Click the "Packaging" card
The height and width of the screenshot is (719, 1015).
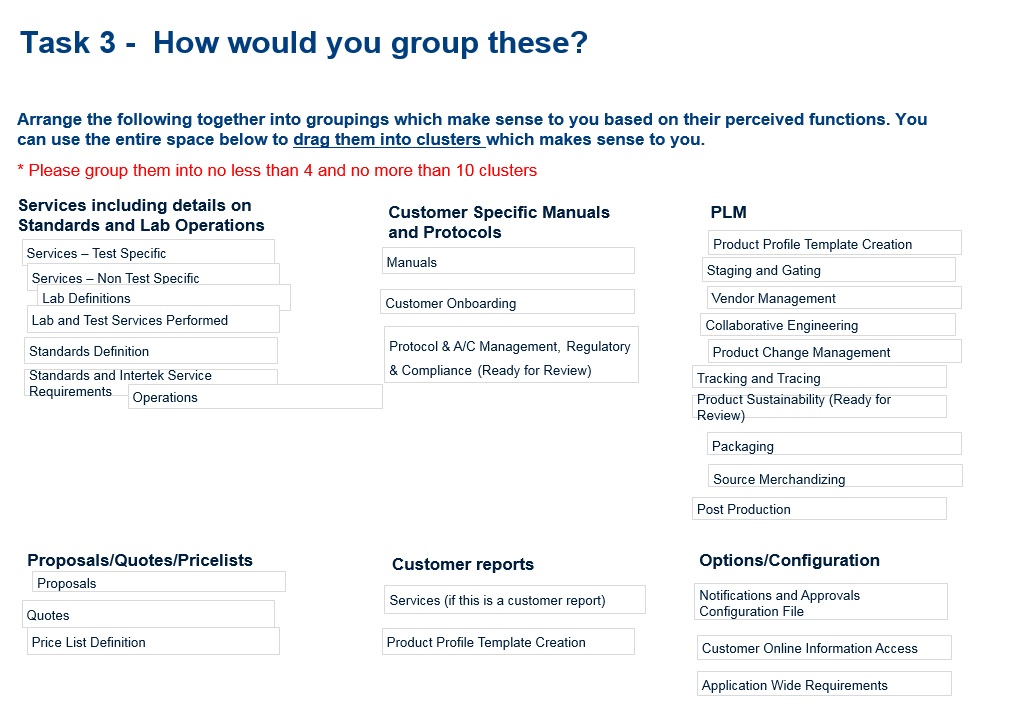click(834, 446)
